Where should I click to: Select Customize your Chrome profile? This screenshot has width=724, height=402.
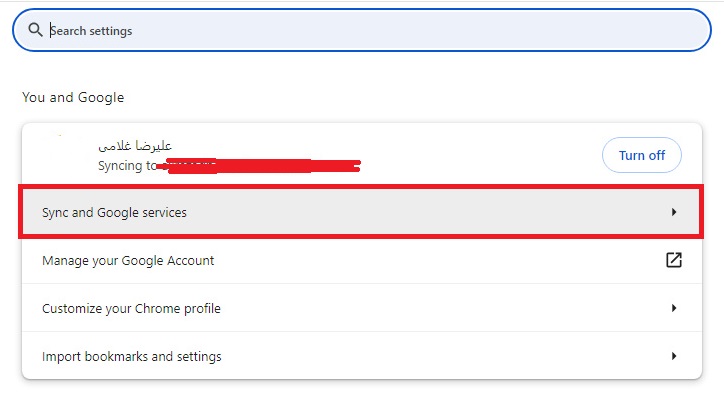pos(362,308)
